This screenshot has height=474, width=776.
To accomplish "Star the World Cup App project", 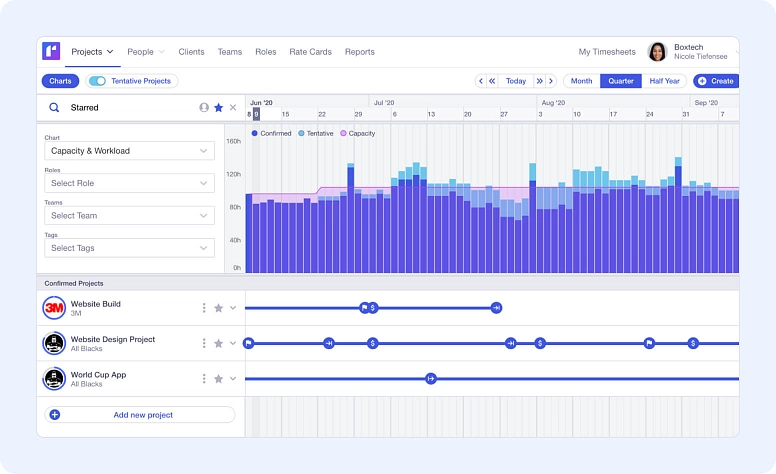I will click(x=218, y=379).
